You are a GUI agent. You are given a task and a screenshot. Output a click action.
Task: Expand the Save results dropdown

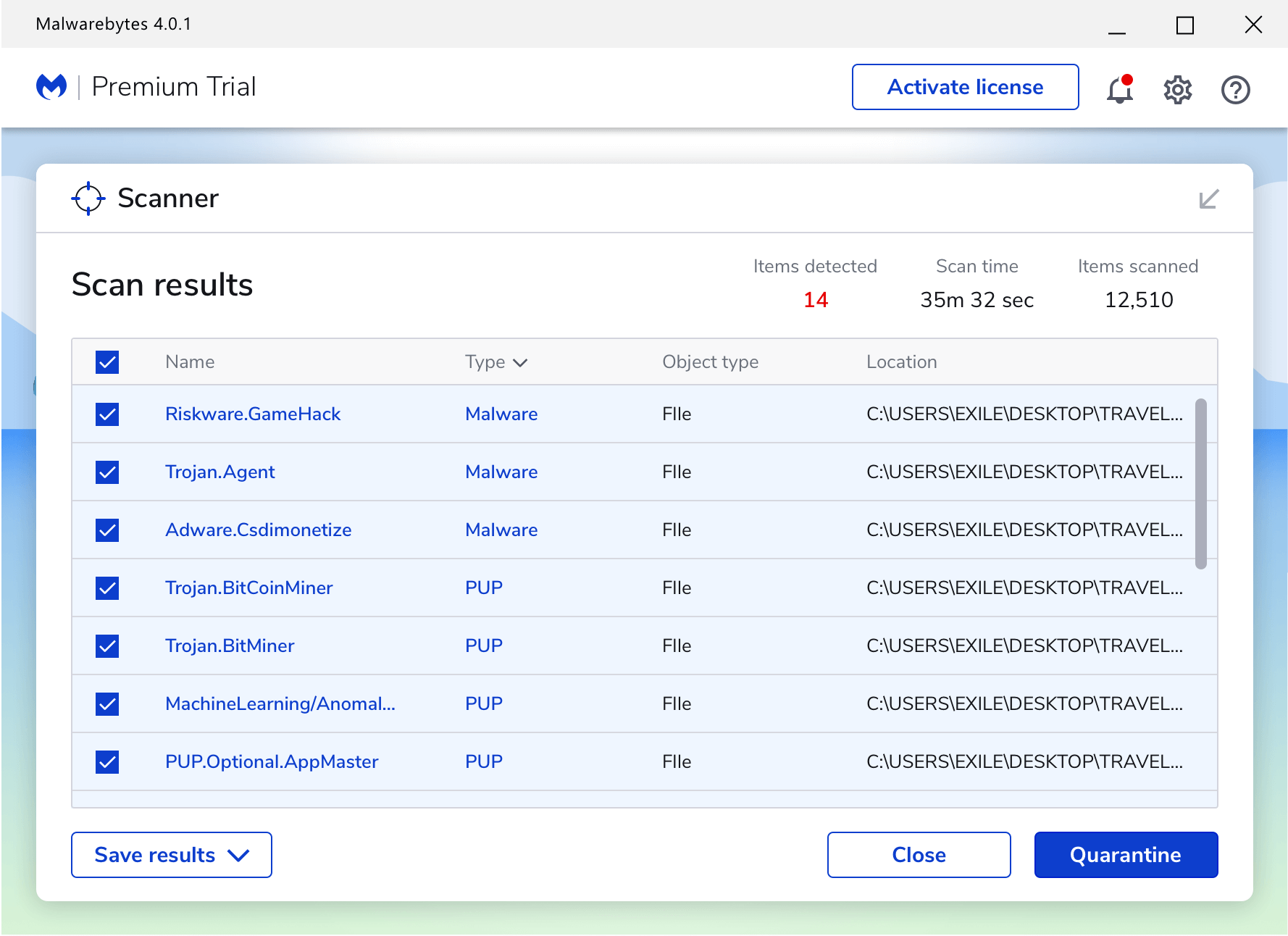click(x=172, y=855)
